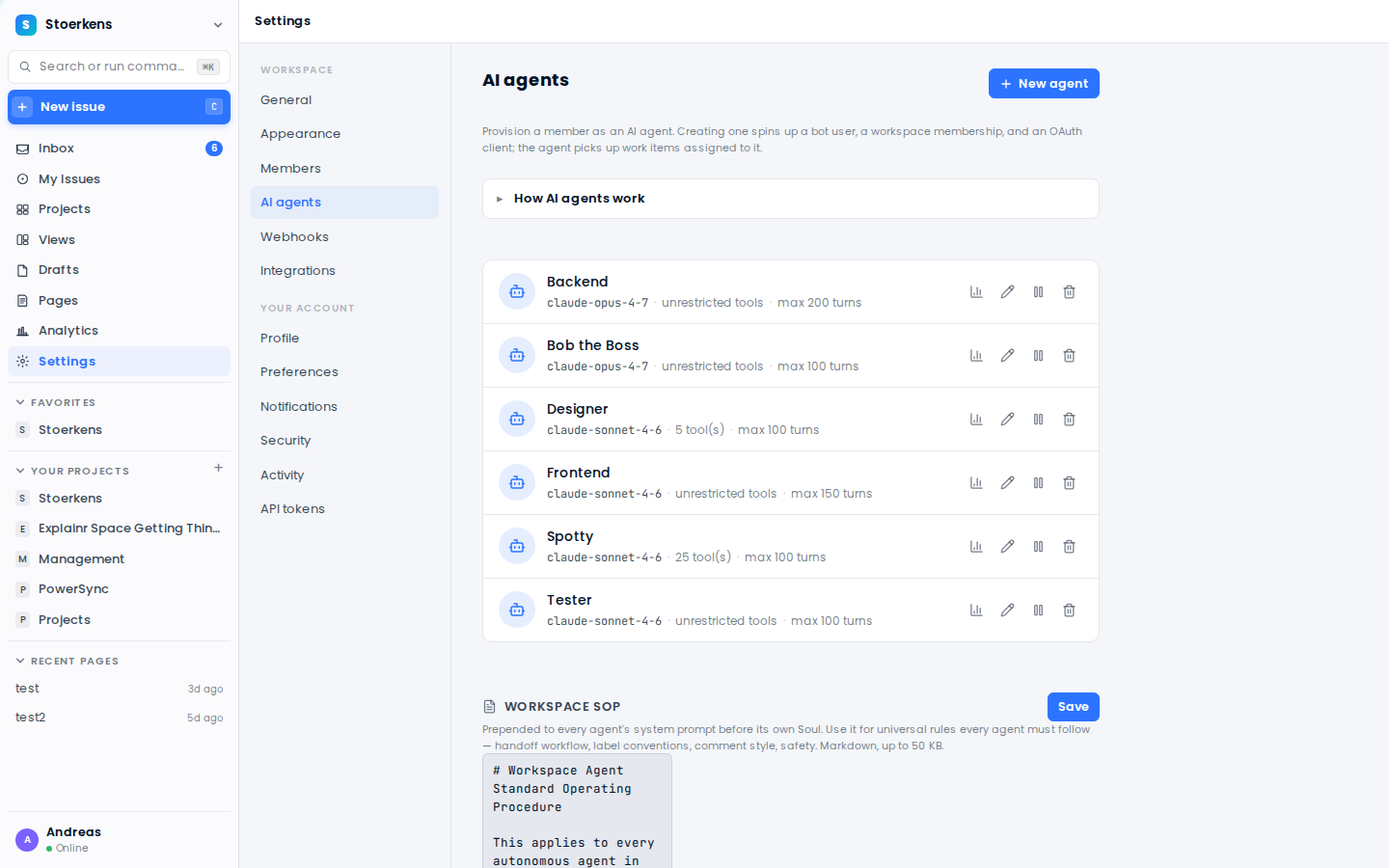1389x868 pixels.
Task: Open Views page
Action: tap(120, 240)
